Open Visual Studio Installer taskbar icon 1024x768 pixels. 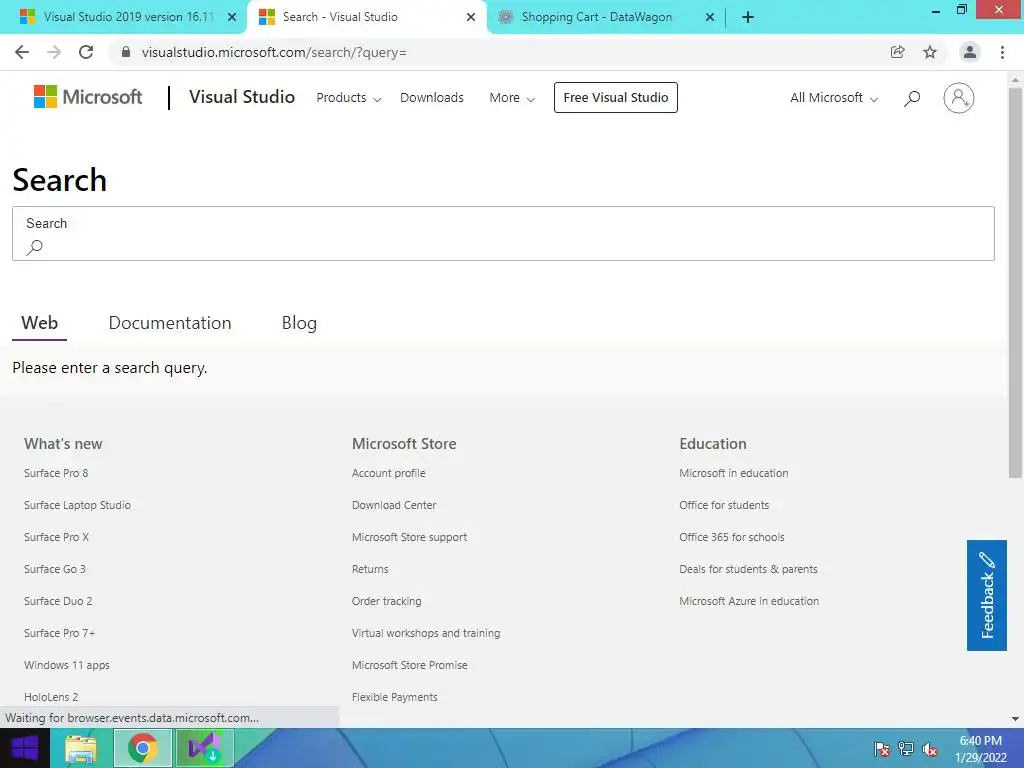tap(203, 748)
